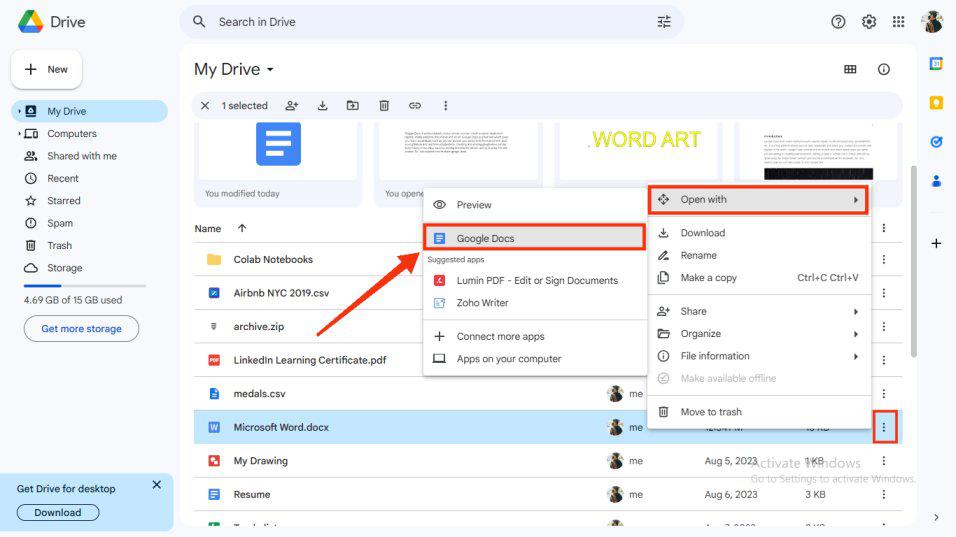The image size is (956, 537).
Task: Go to Recent files
Action: point(89,179)
